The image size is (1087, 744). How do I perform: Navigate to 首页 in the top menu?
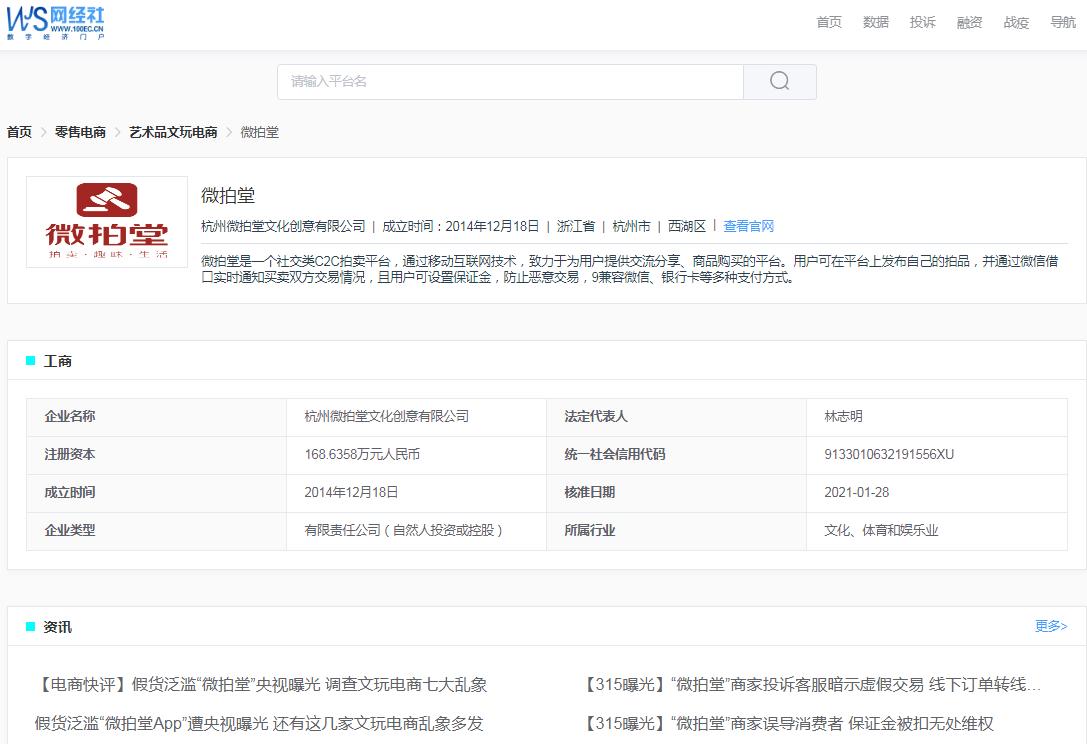click(x=828, y=22)
